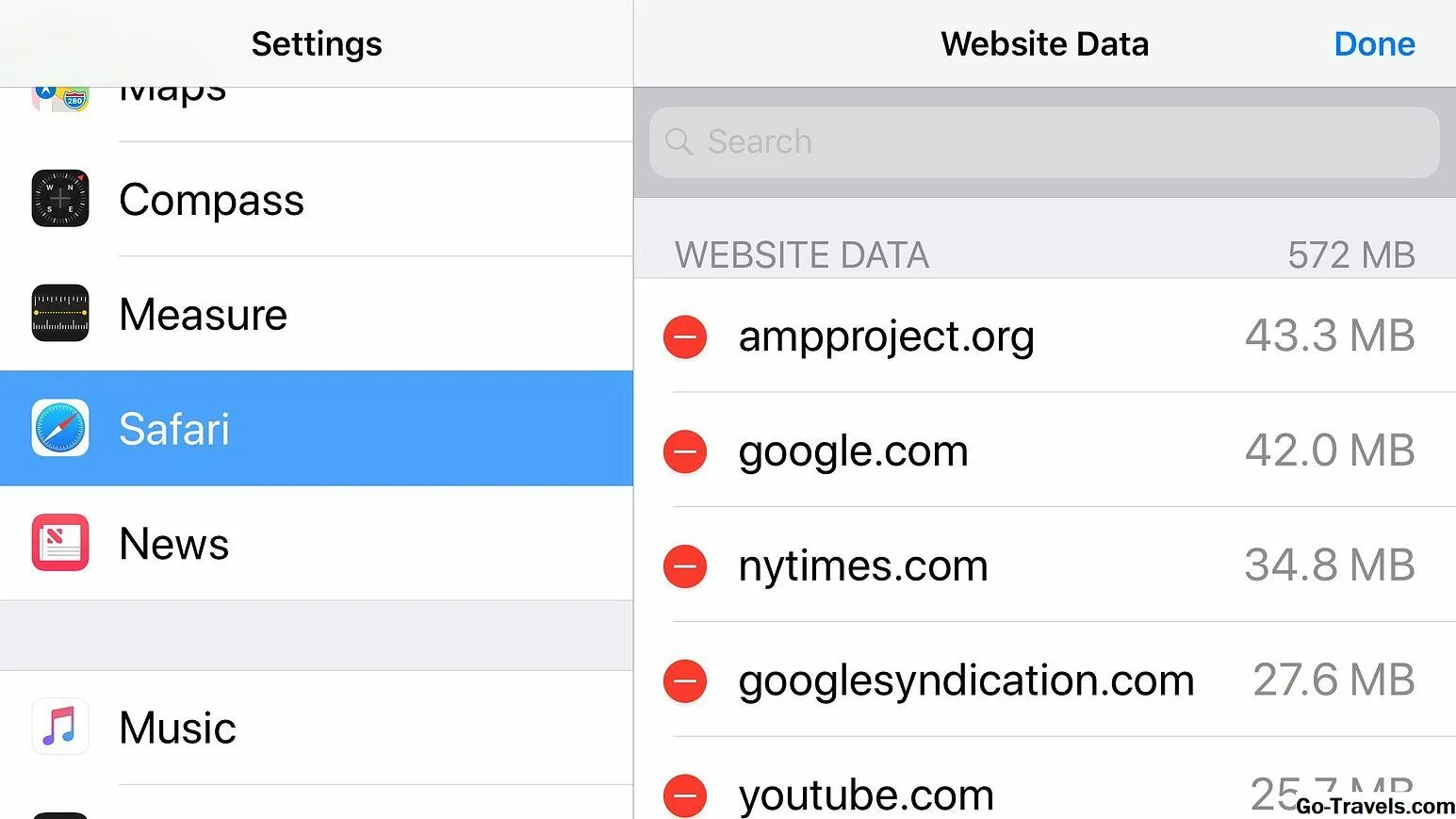Delete googlesyndication.com via red minus icon
Viewport: 1456px width, 819px height.
(685, 681)
